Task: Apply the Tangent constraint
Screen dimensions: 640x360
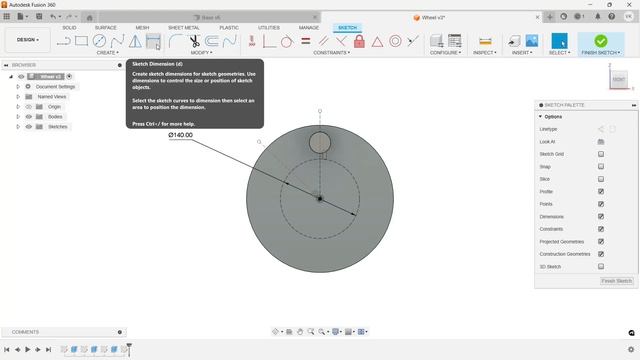Action: point(287,41)
